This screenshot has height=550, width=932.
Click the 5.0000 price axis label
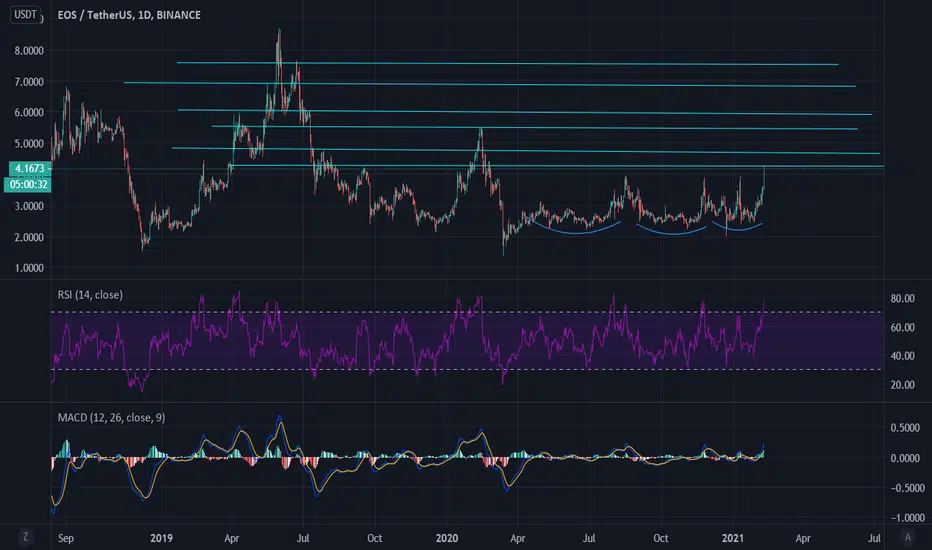pyautogui.click(x=29, y=144)
